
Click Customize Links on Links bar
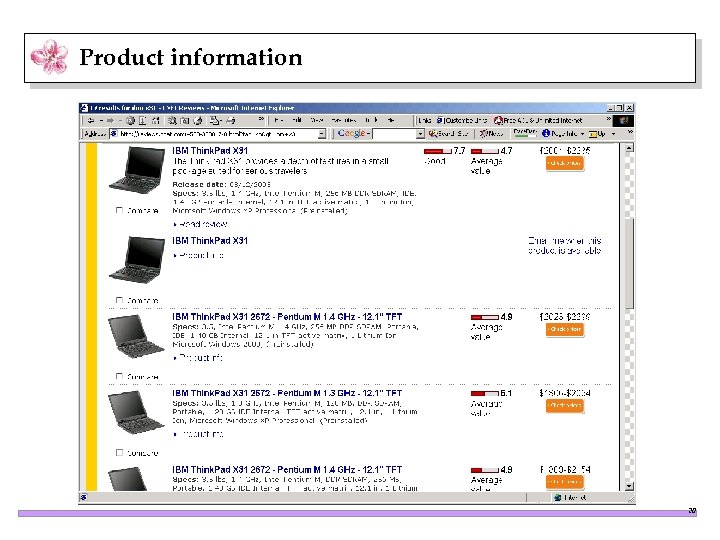pos(461,120)
